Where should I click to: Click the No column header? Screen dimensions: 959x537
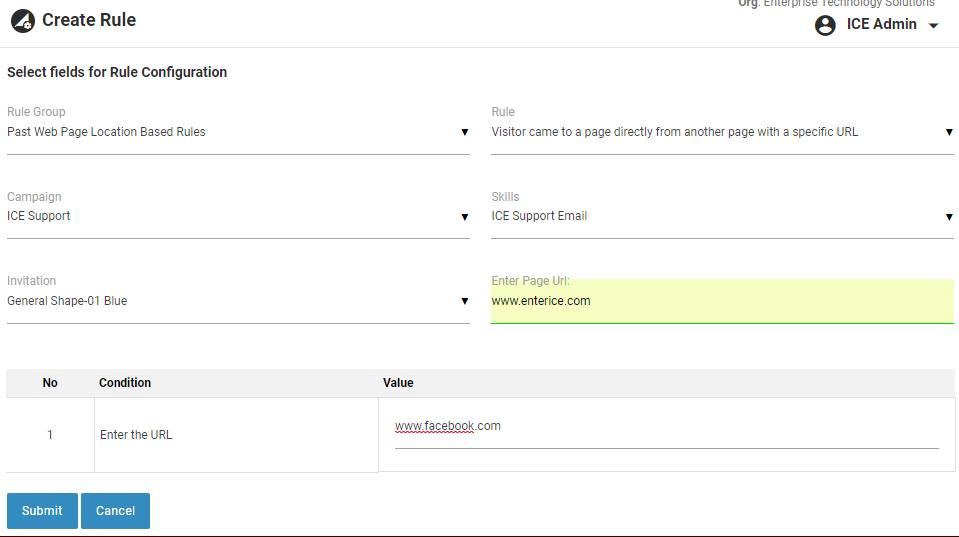[x=50, y=383]
